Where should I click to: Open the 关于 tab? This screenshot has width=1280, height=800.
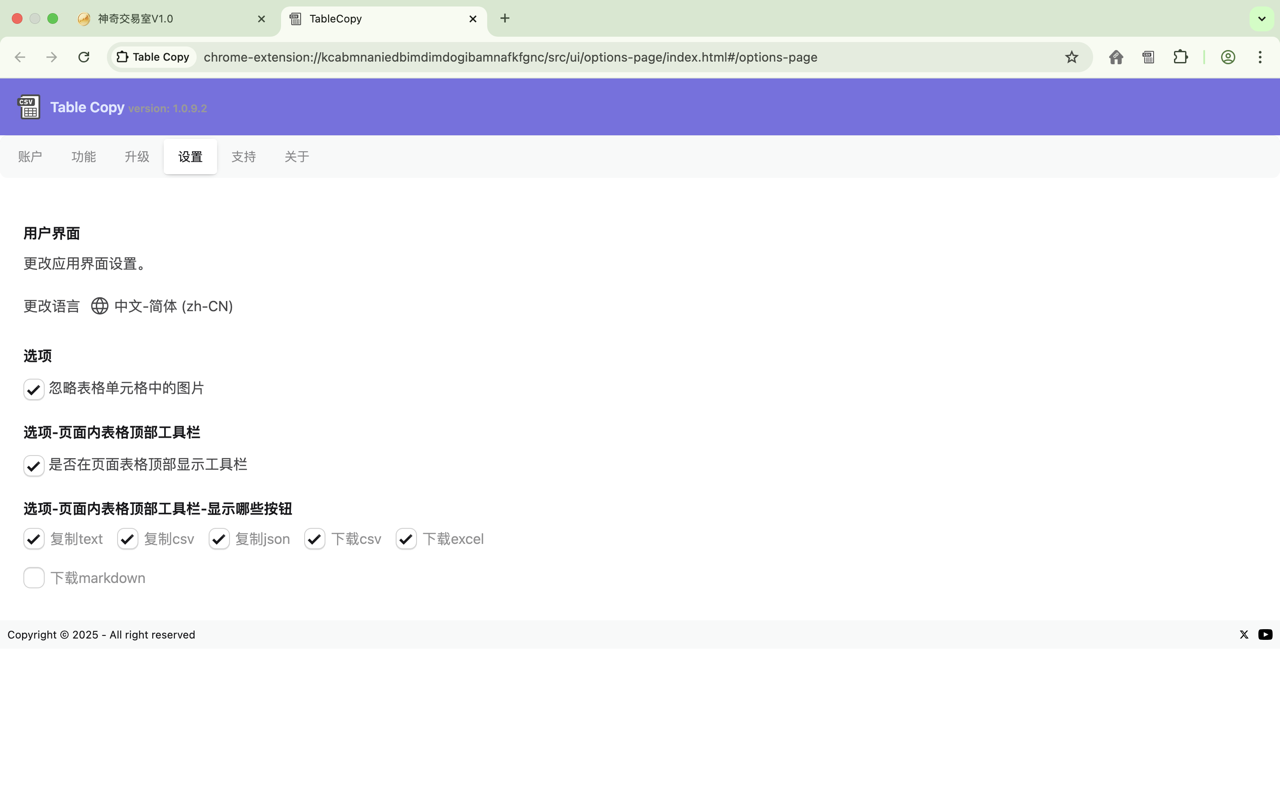(x=296, y=156)
